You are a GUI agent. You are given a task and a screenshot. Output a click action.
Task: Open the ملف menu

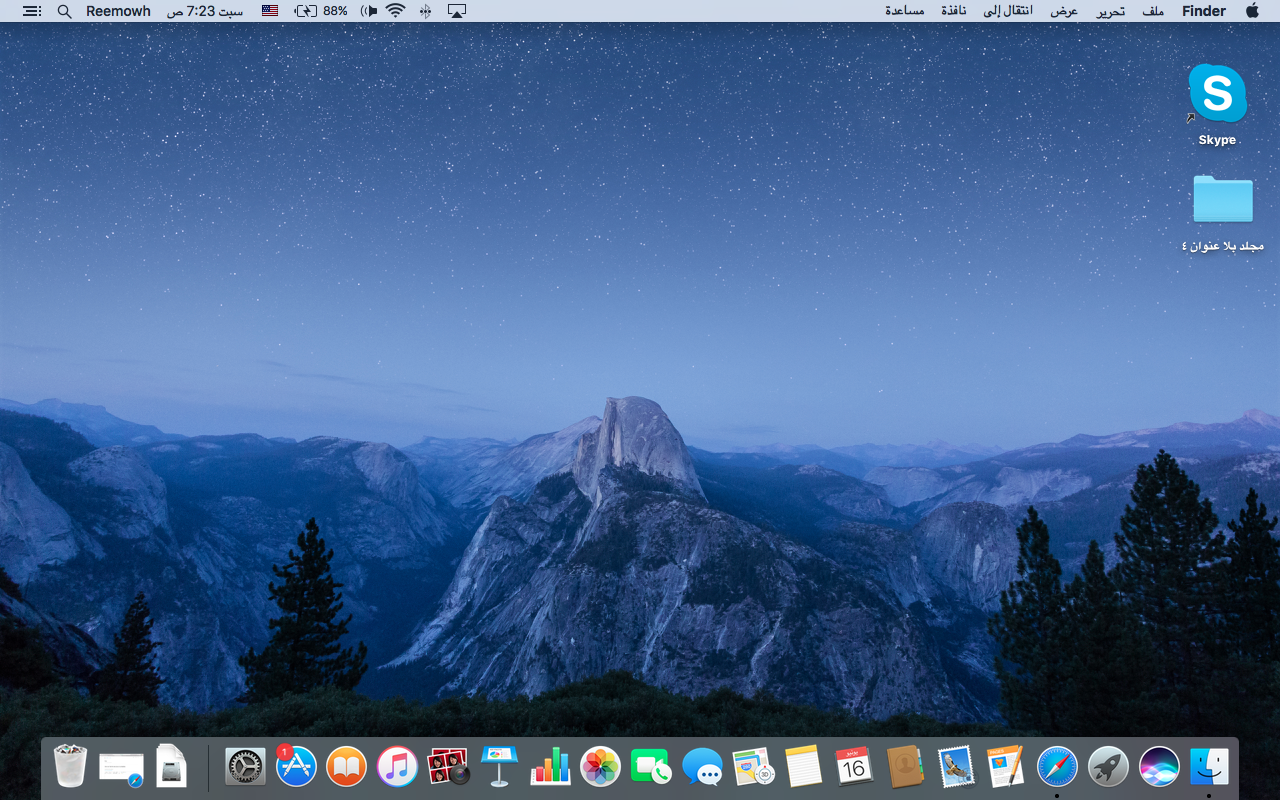coord(1154,11)
